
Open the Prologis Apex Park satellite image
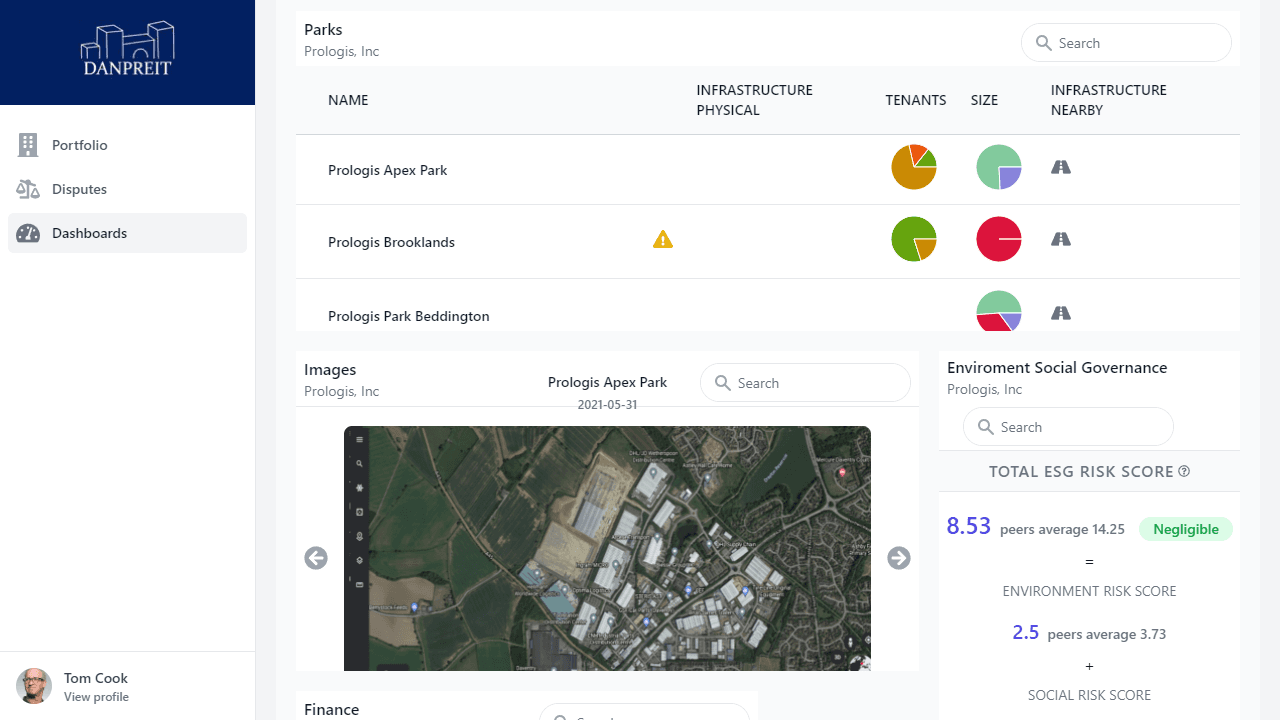pos(607,548)
